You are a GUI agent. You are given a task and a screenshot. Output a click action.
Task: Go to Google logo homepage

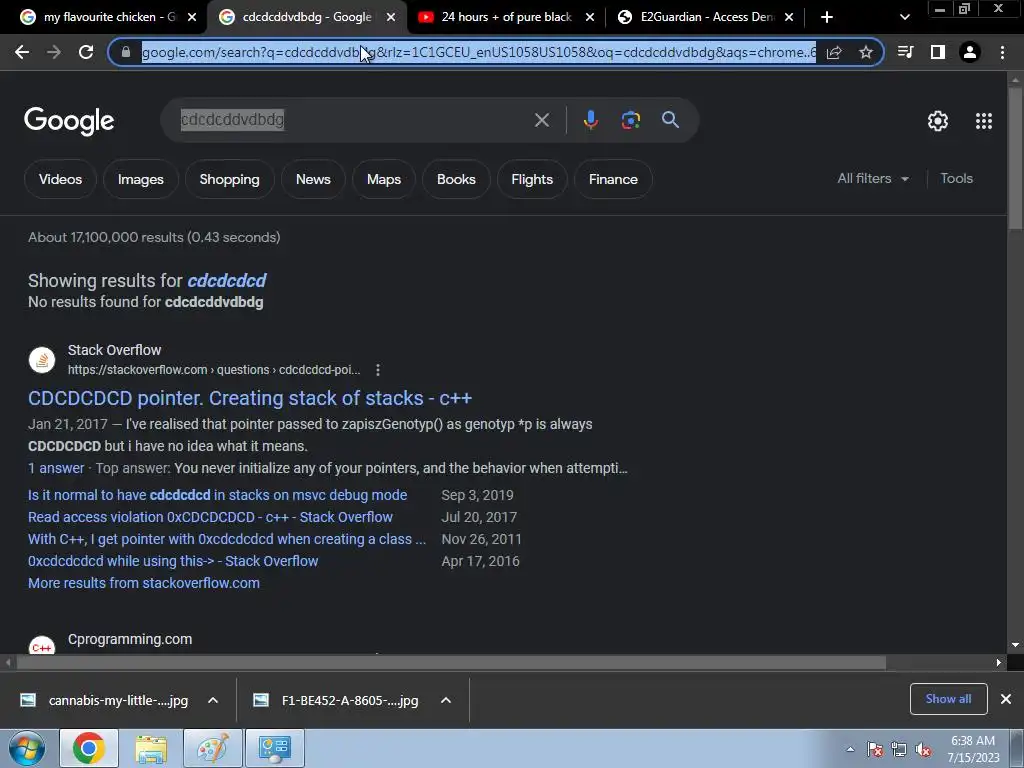pyautogui.click(x=69, y=121)
